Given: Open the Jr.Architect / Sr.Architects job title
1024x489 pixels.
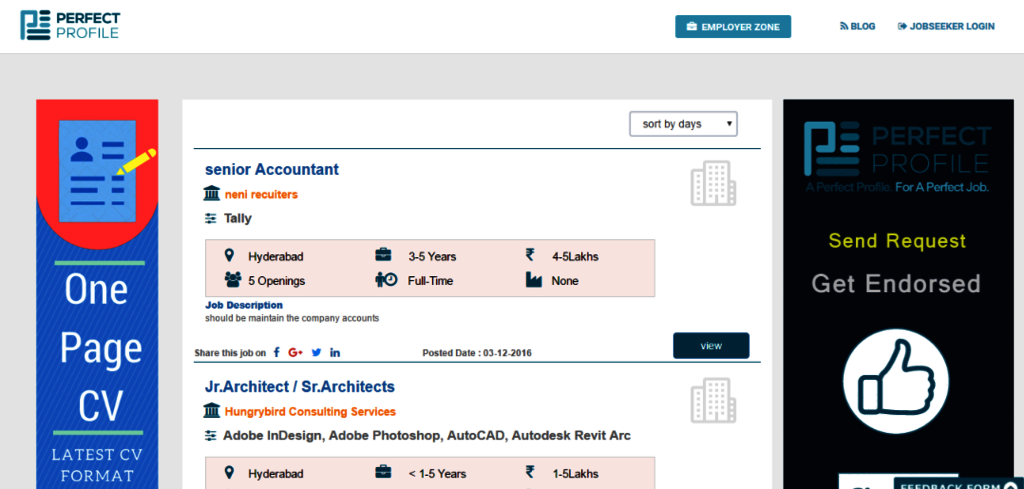Looking at the screenshot, I should (300, 387).
